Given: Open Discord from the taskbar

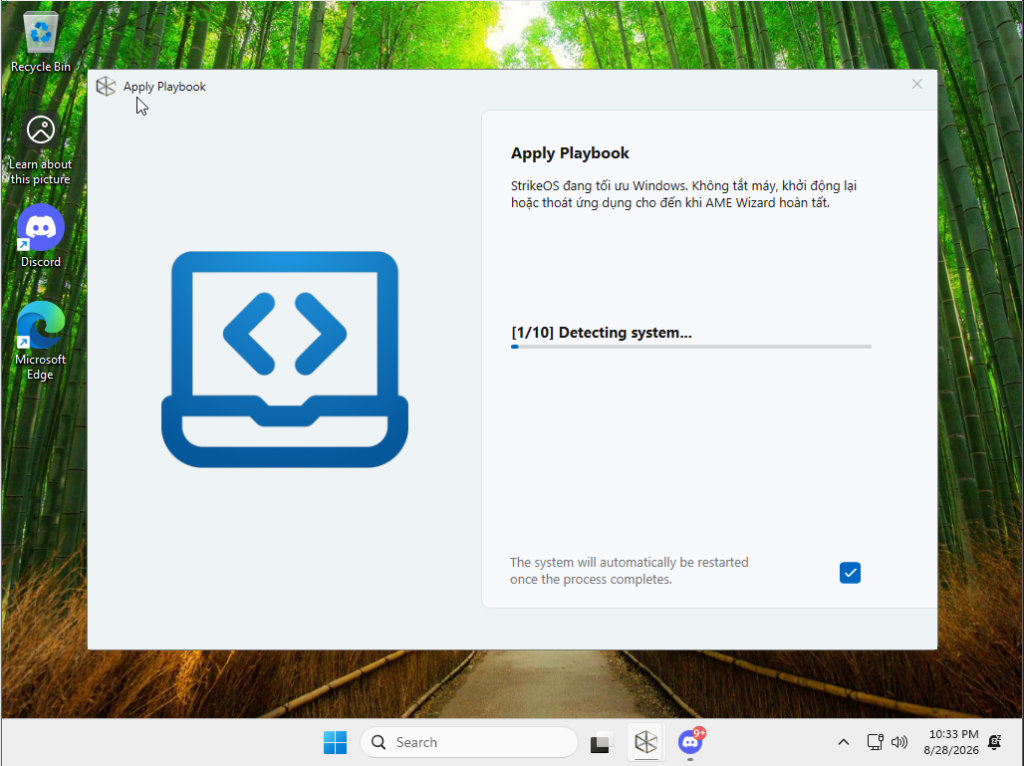Looking at the screenshot, I should tap(690, 742).
